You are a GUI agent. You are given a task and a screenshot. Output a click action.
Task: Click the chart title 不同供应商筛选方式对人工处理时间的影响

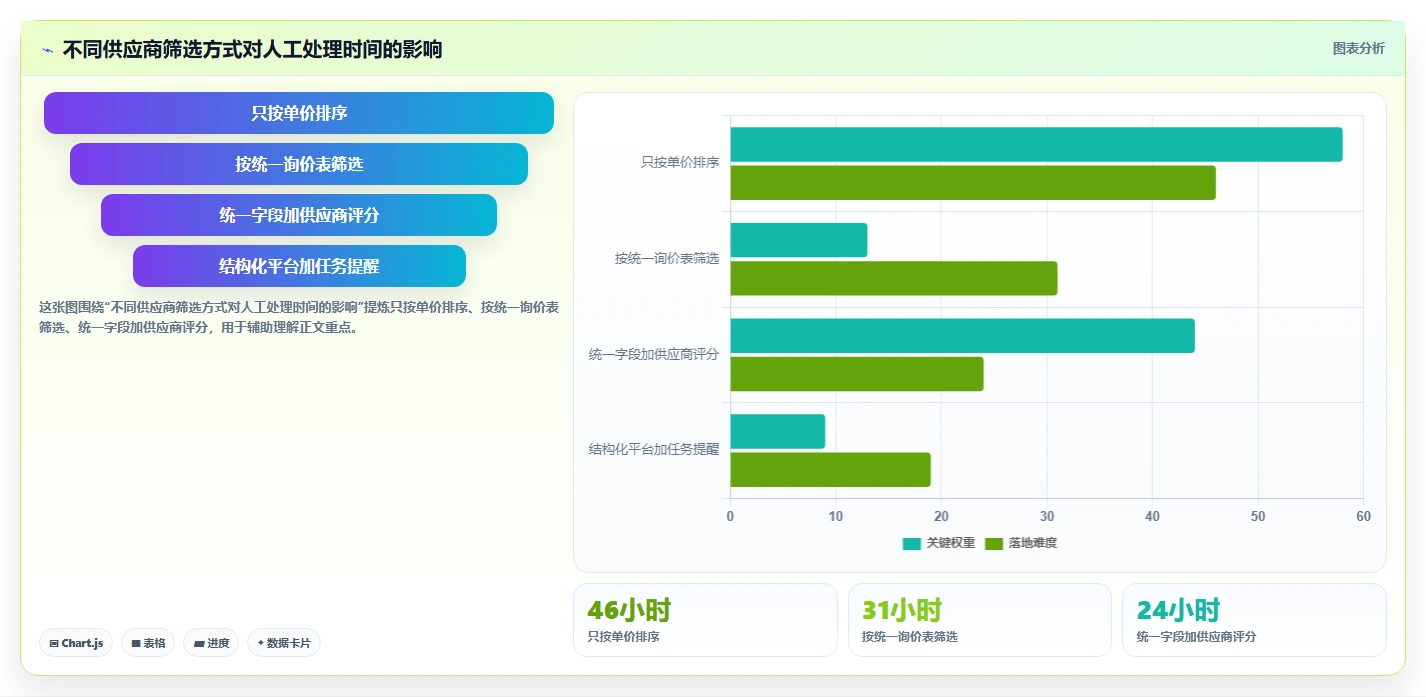tap(252, 49)
